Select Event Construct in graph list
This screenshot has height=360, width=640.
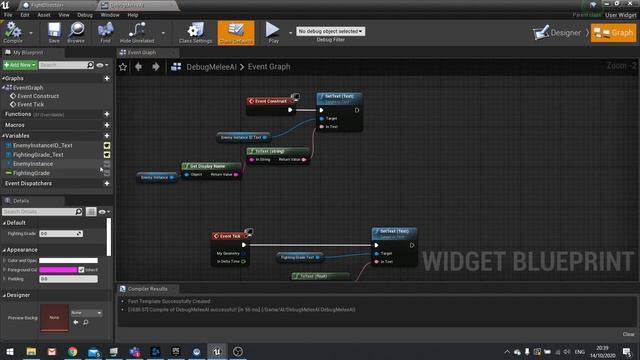[38, 96]
